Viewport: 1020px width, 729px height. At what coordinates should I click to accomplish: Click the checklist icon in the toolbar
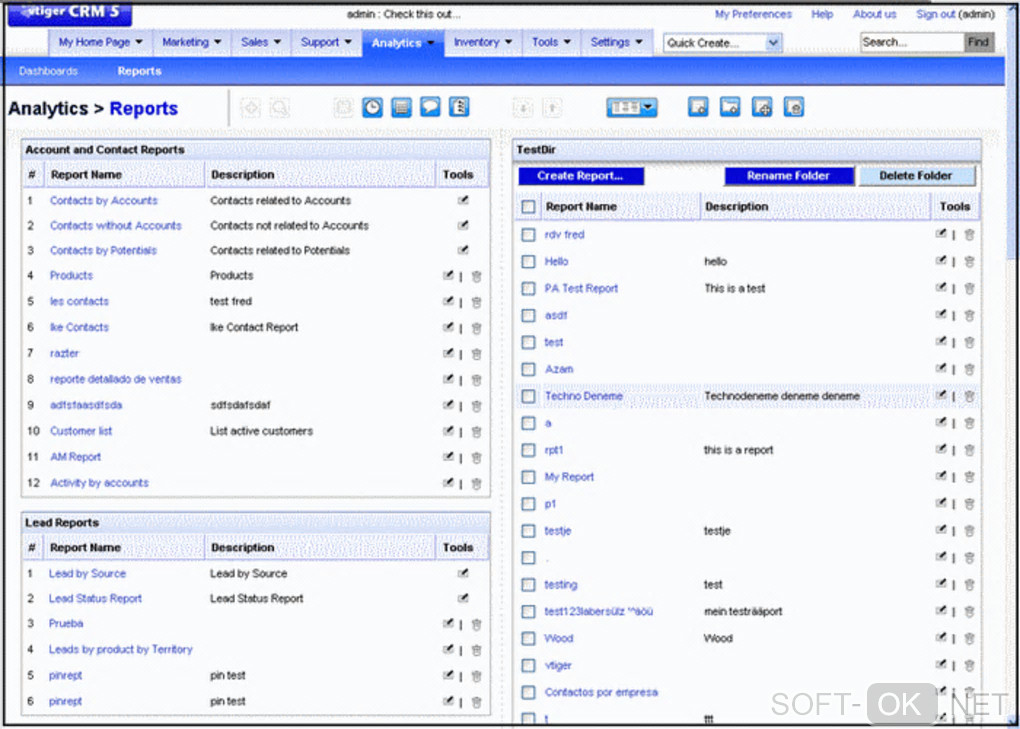459,107
